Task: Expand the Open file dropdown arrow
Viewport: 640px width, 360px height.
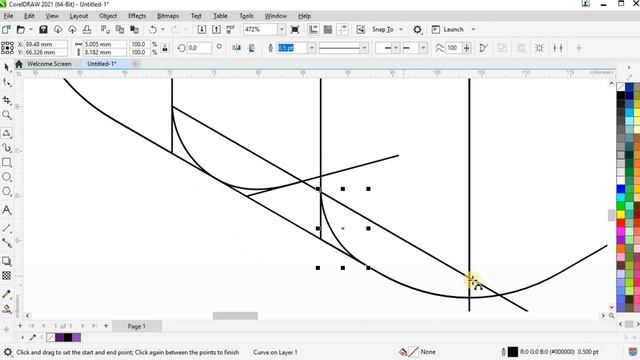Action: (x=31, y=29)
